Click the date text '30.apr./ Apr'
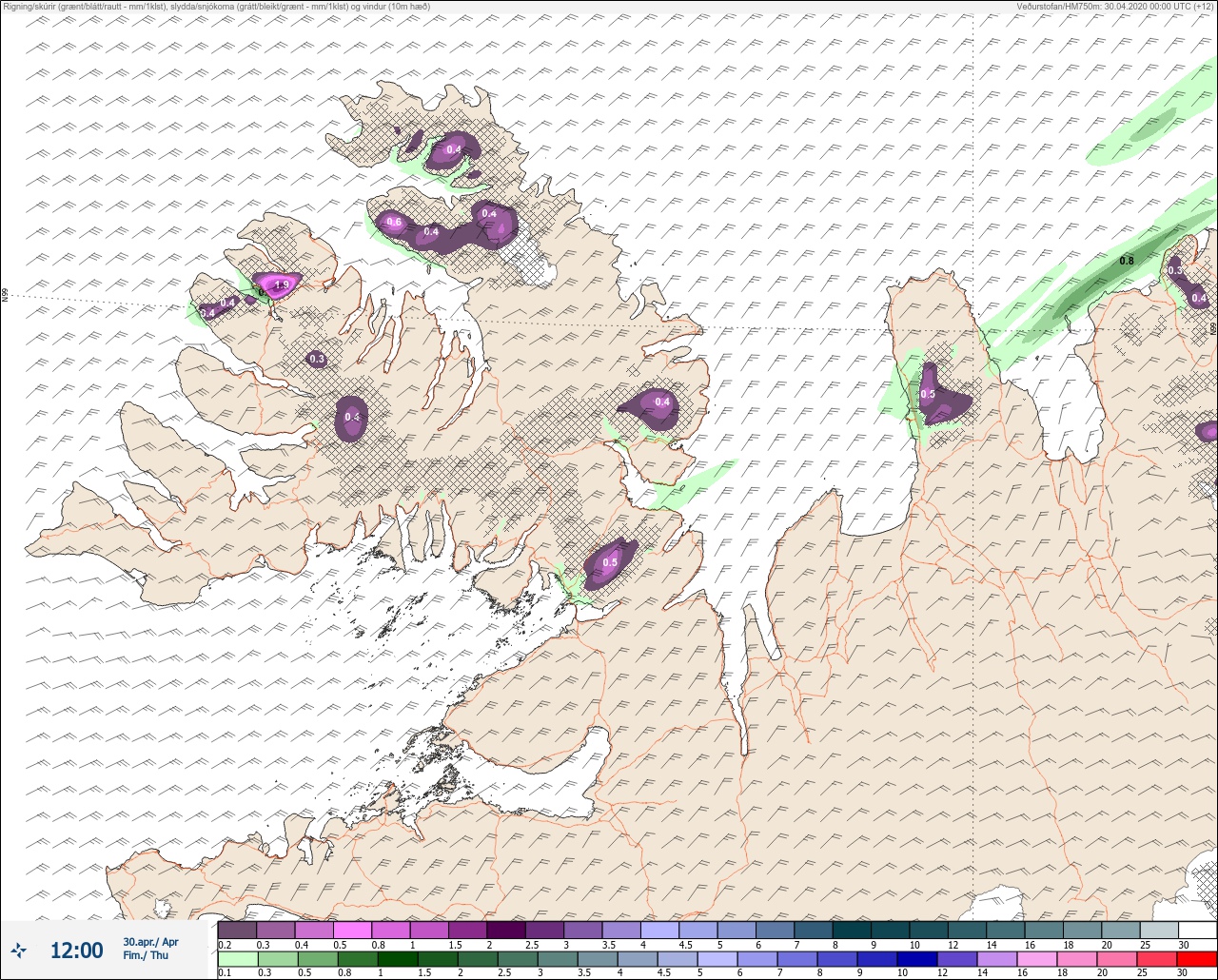The image size is (1218, 980). [x=150, y=941]
